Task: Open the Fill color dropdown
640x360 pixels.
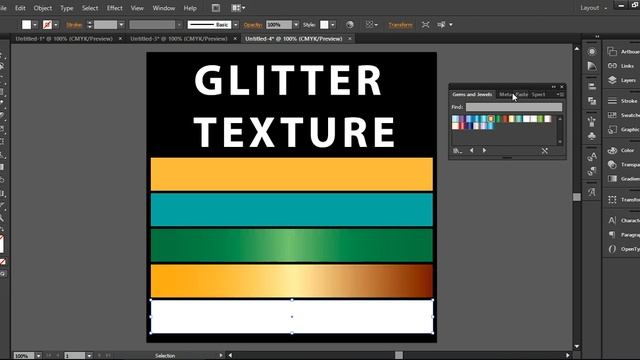Action: [x=35, y=25]
